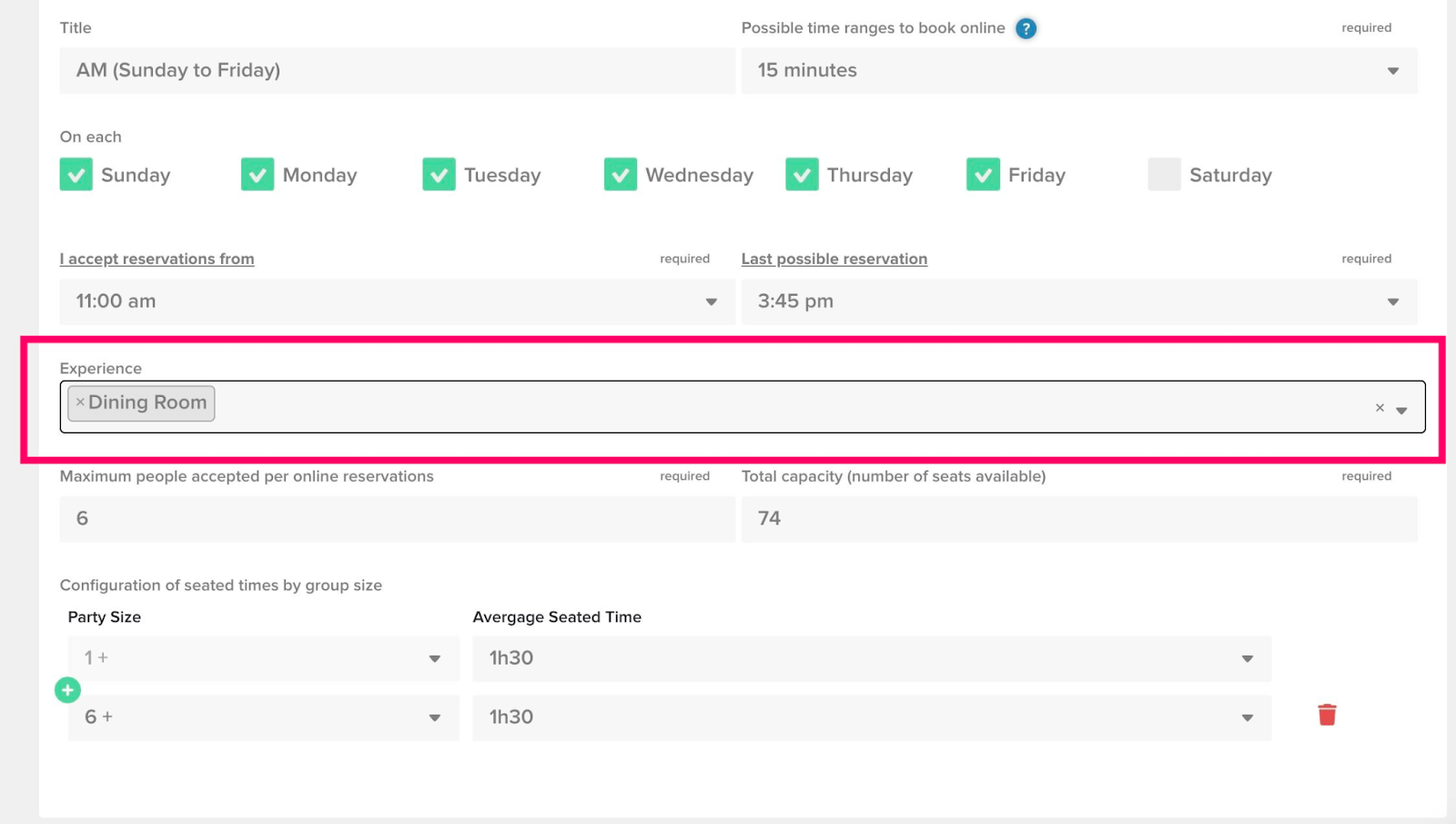
Task: Click the Total capacity field showing 74
Action: [1078, 519]
